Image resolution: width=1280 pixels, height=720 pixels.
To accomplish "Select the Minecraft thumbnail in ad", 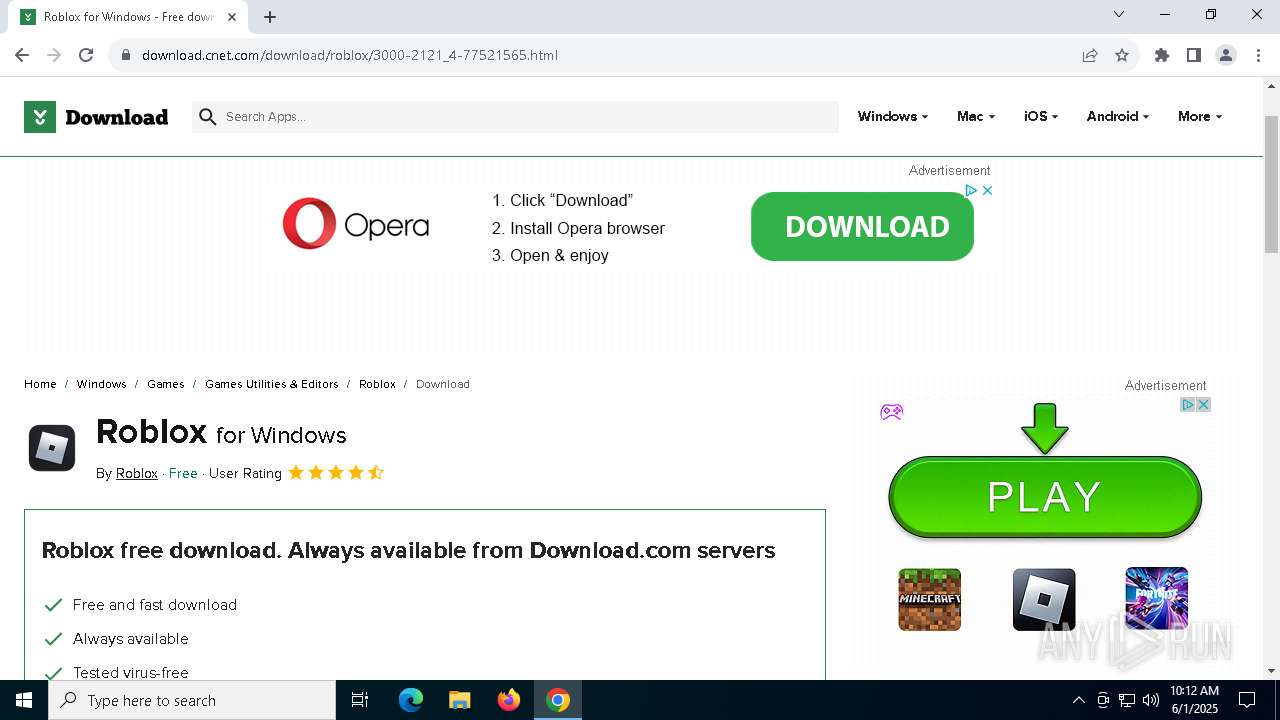I will pos(929,600).
